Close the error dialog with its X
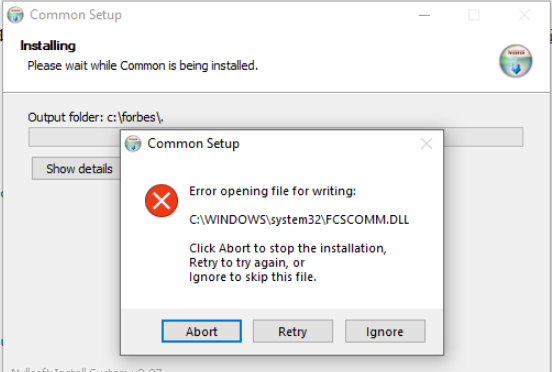Viewport: 552px width, 372px height. pos(426,144)
